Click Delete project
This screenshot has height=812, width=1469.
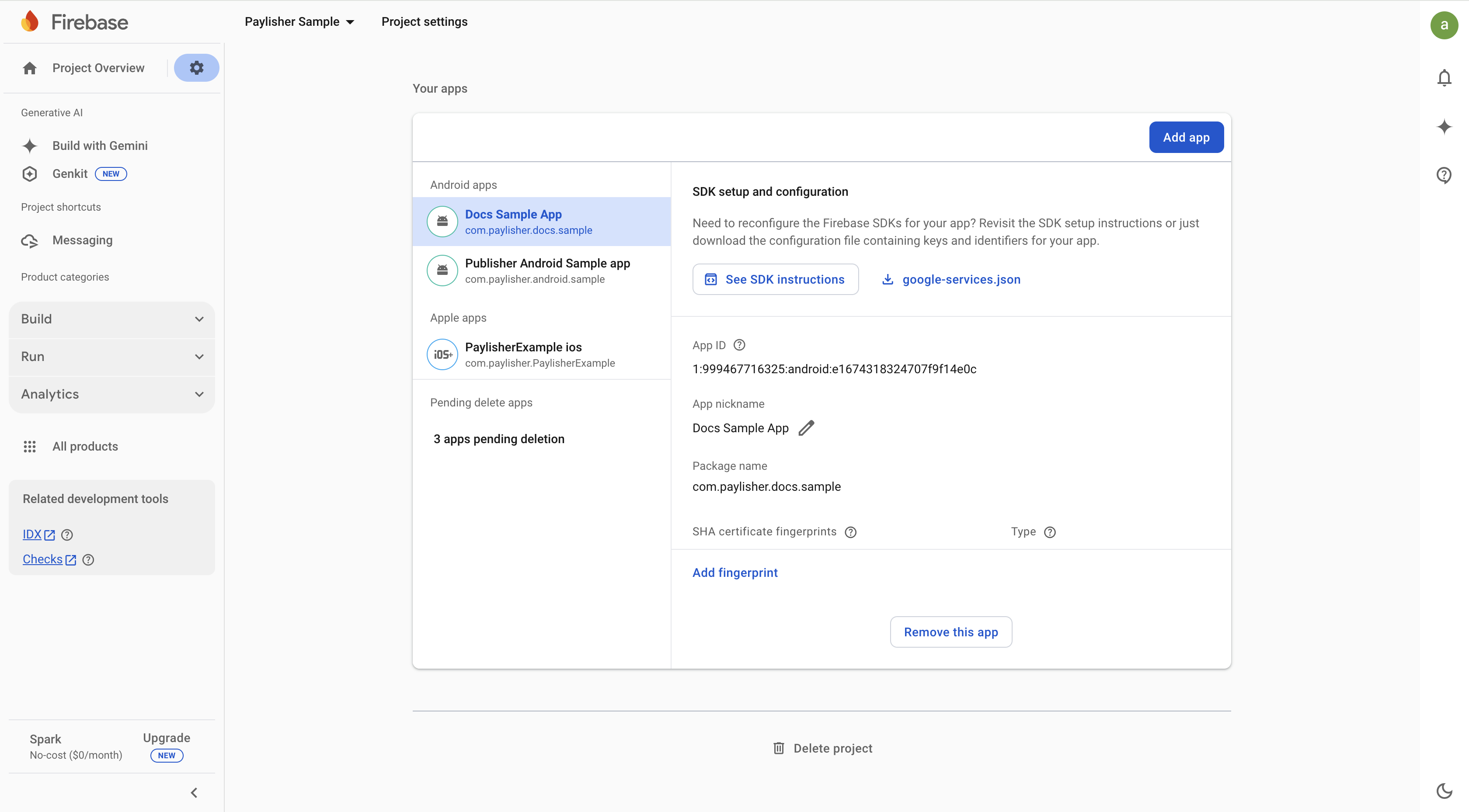pyautogui.click(x=822, y=748)
